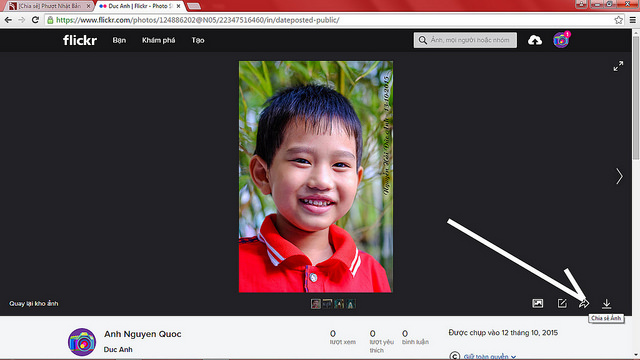Open the Tạo menu

(x=198, y=40)
